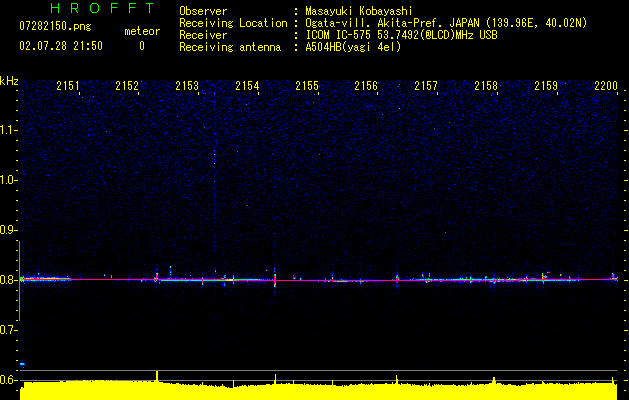Viewport: 629px width, 400px height.
Task: Click the Receiving Location label
Action: 233,23
